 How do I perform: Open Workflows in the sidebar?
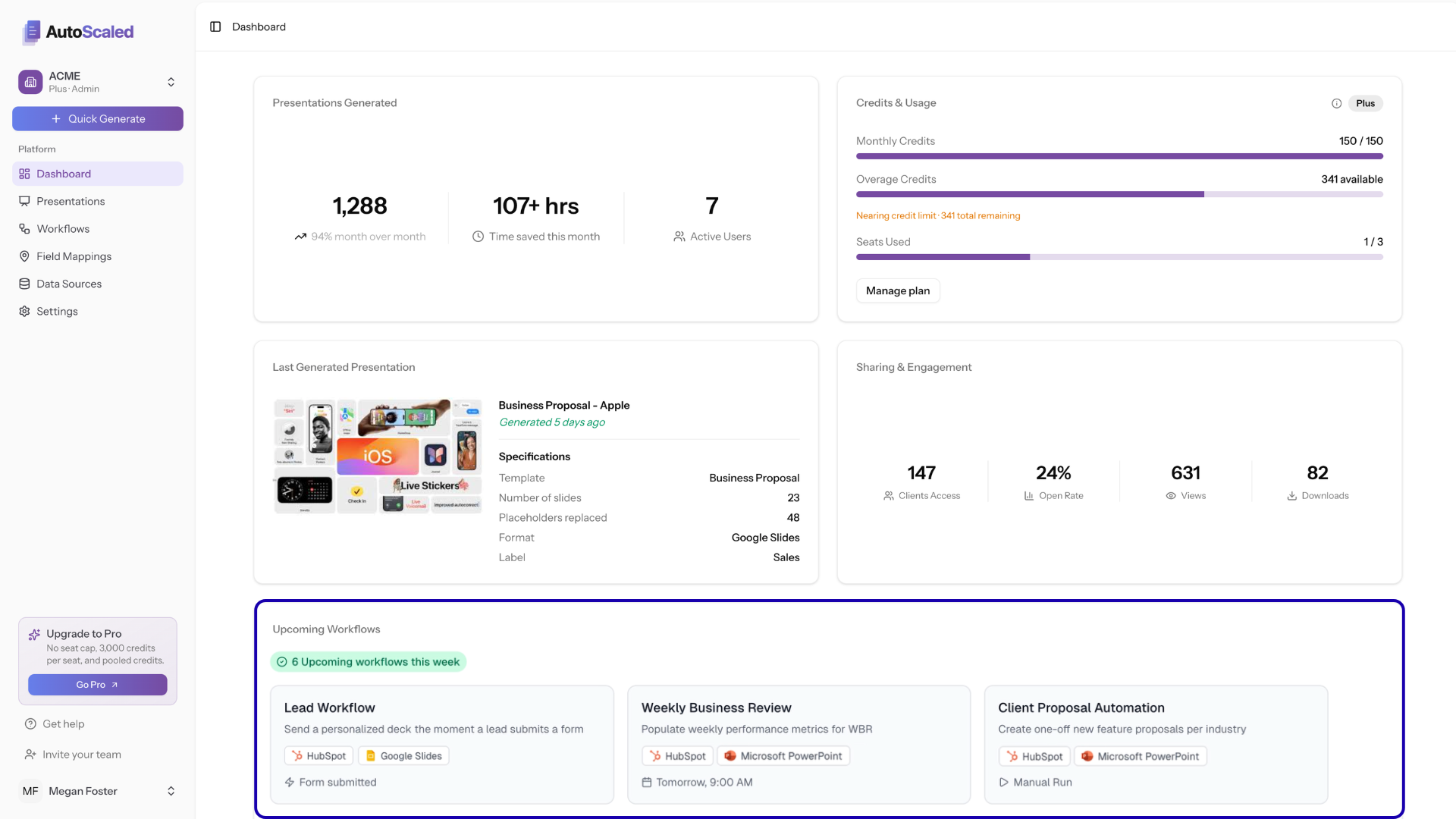[x=98, y=229]
